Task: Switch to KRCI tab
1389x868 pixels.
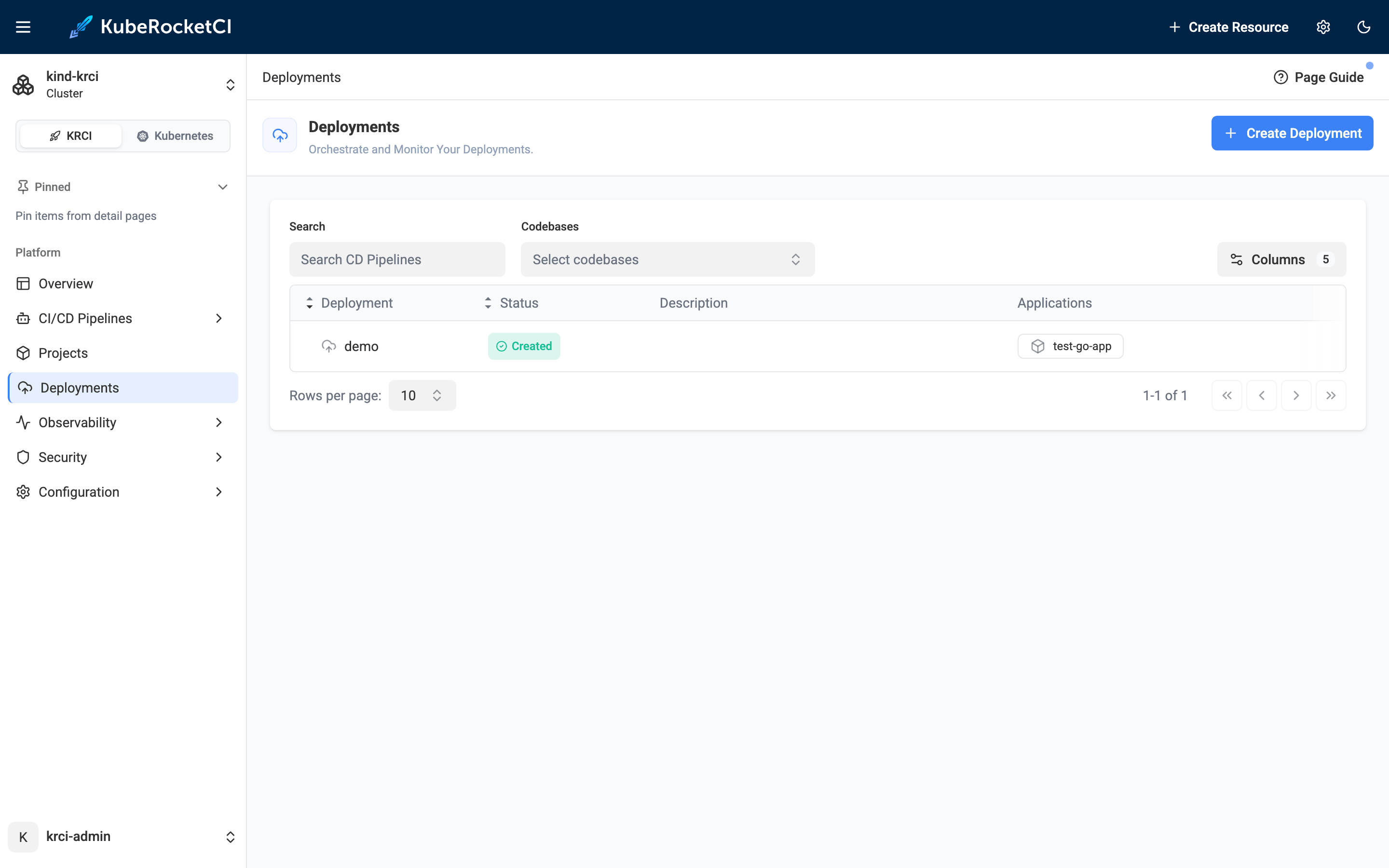Action: click(x=70, y=136)
